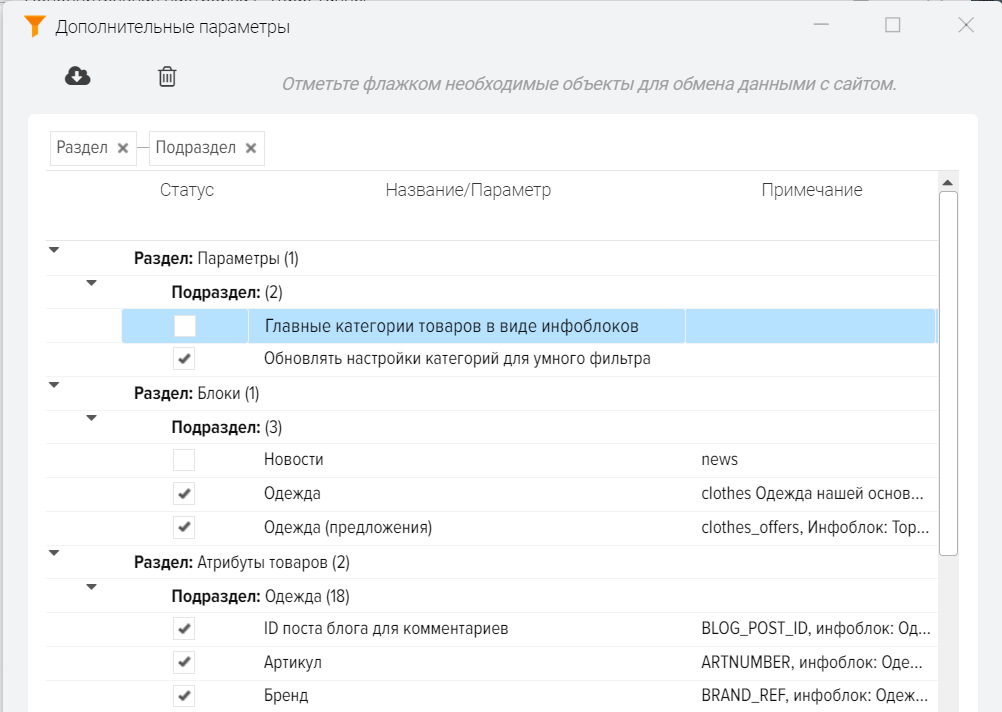Uncheck the Одежда (предложения) checkbox
Screen dimensions: 1002x712
(184, 527)
